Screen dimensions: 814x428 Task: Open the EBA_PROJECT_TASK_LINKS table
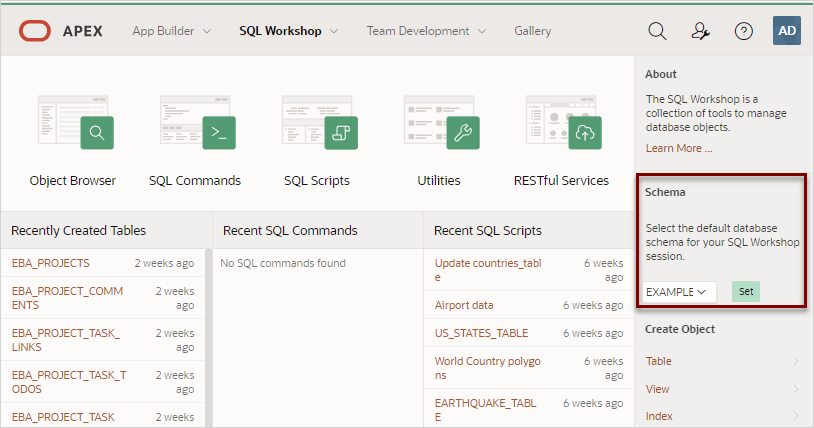tap(66, 340)
